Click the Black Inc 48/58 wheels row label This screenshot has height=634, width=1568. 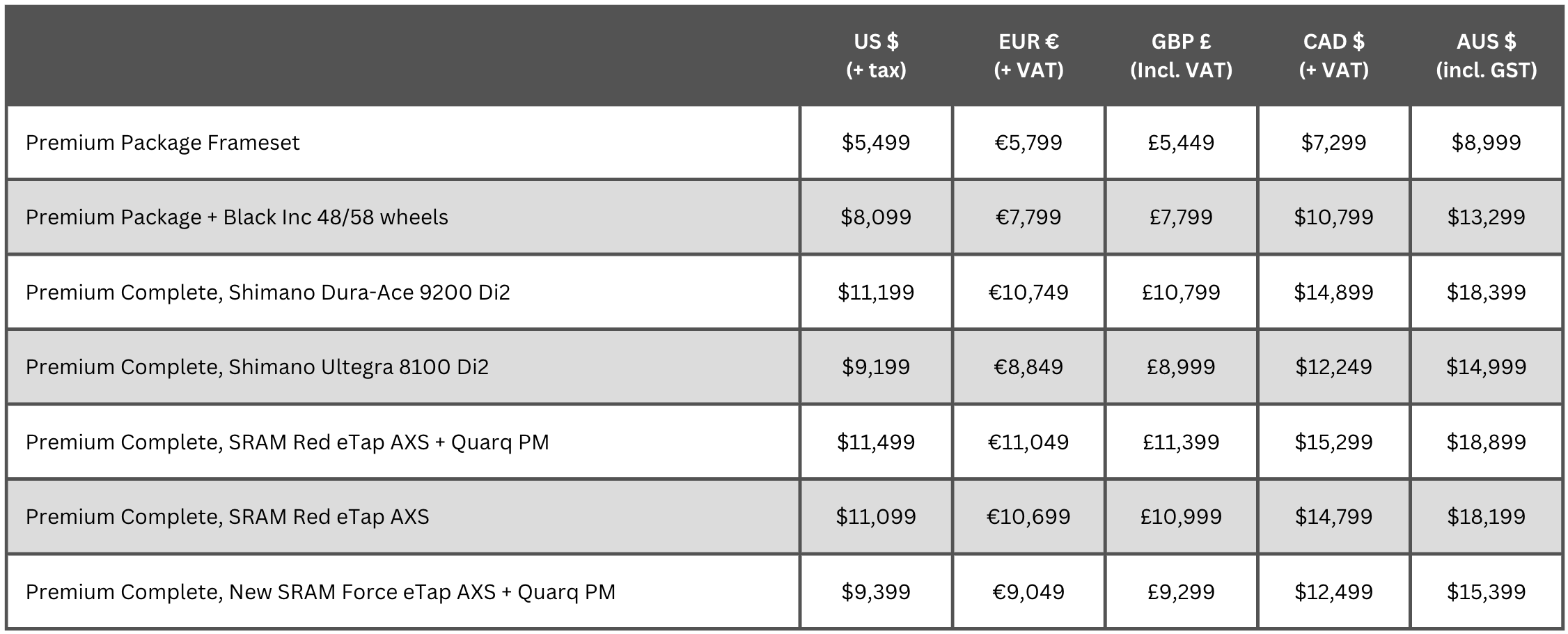[237, 217]
